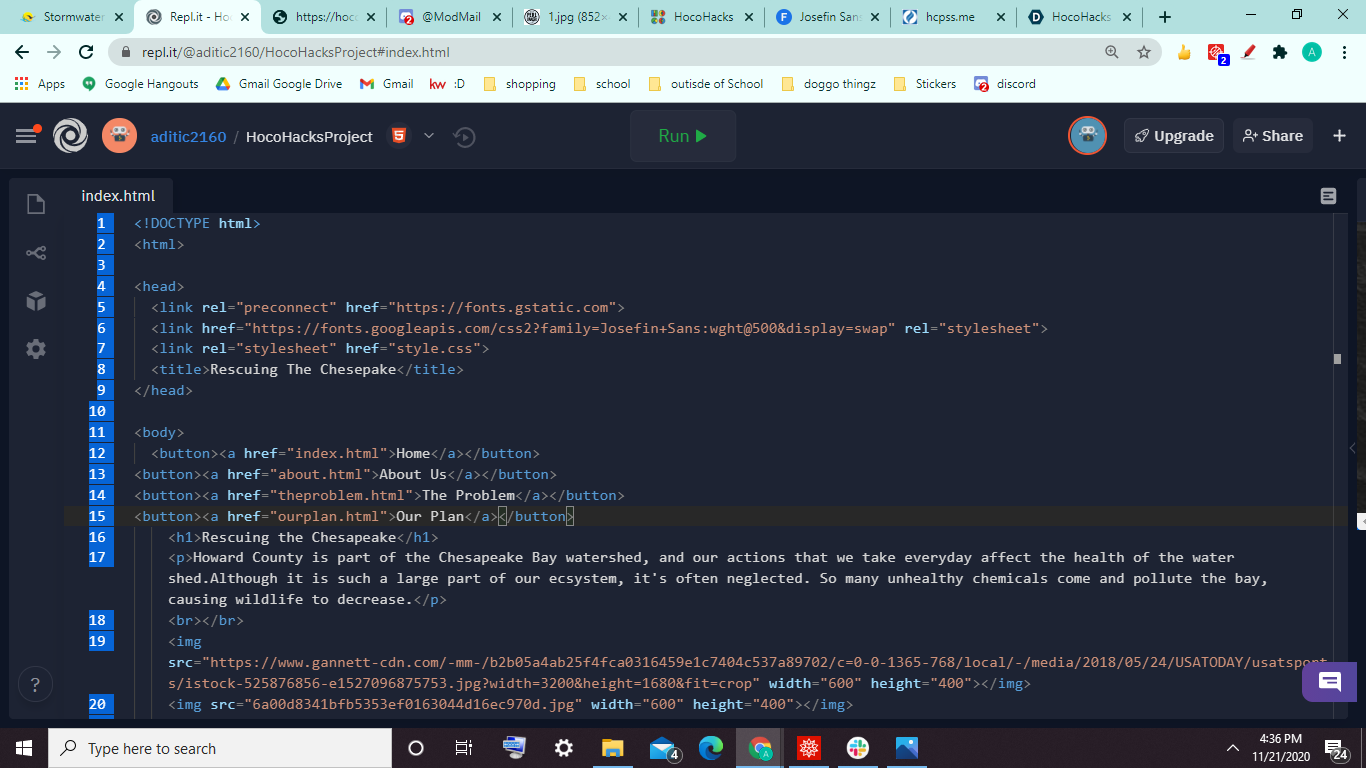The height and width of the screenshot is (768, 1366).
Task: Click the Upgrade button
Action: click(x=1174, y=136)
